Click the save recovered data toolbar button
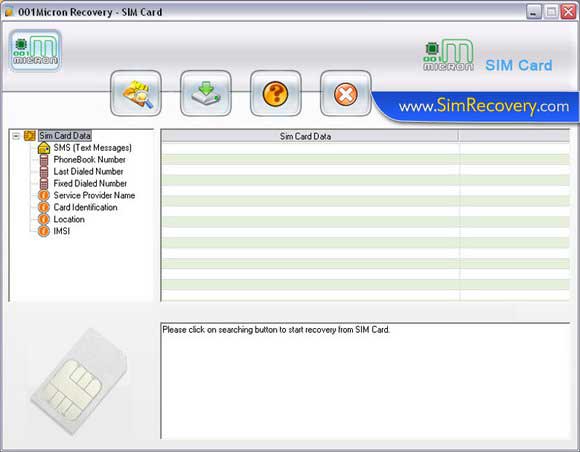The height and width of the screenshot is (452, 580). click(x=206, y=93)
